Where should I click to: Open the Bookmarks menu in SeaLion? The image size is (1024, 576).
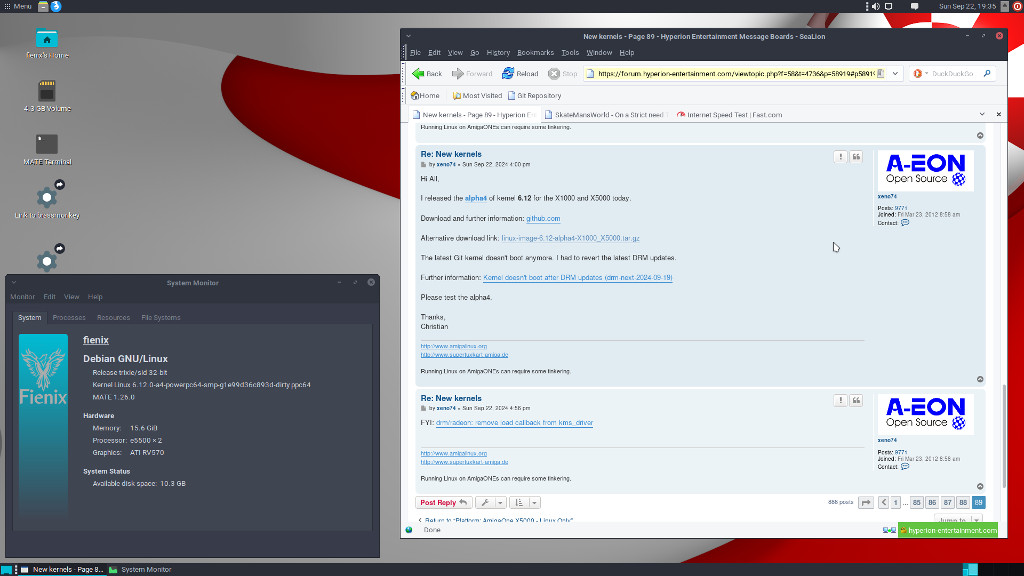[536, 52]
